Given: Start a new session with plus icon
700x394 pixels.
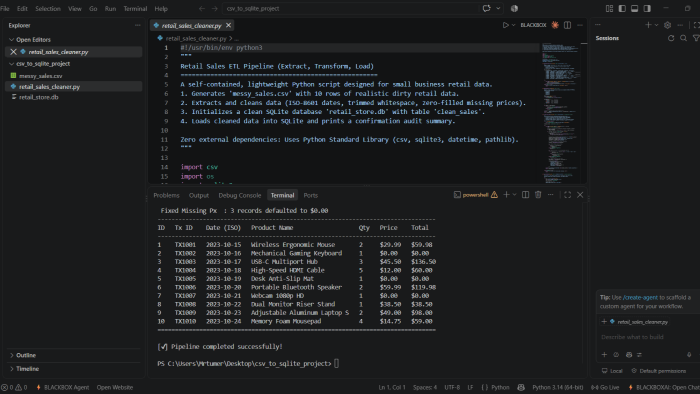Looking at the screenshot, I should click(x=648, y=25).
